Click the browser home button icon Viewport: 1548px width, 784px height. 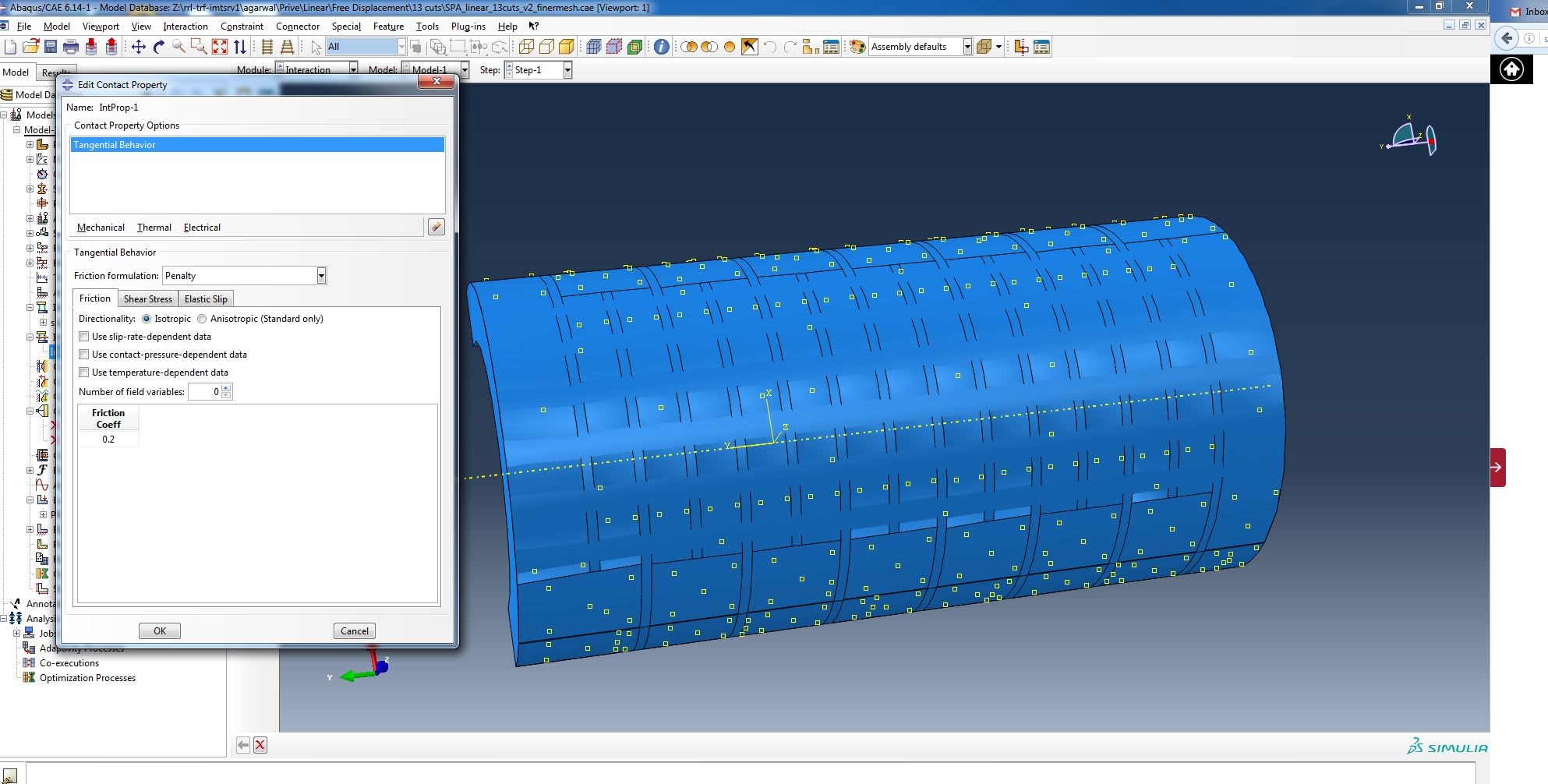pyautogui.click(x=1511, y=69)
